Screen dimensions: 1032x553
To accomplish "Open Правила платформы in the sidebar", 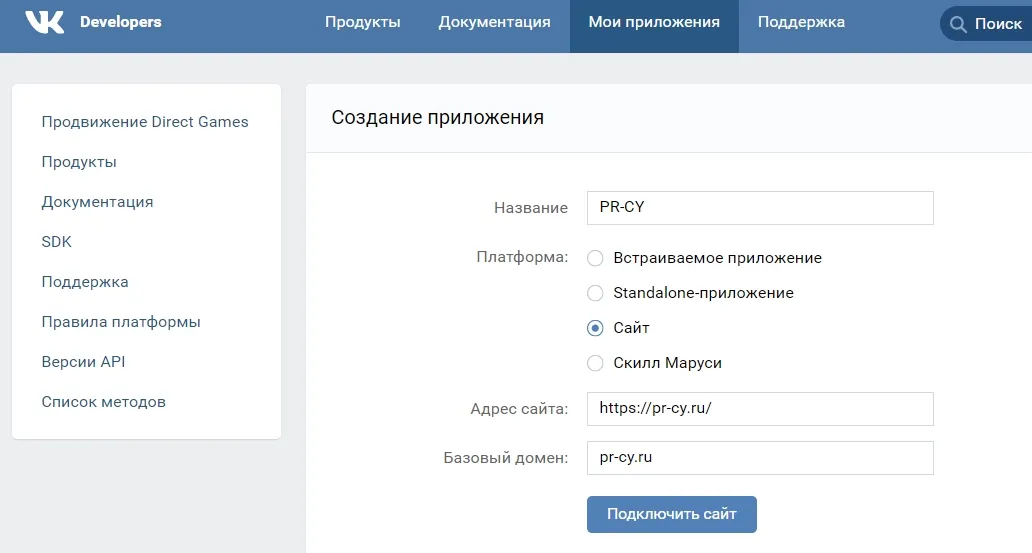I will coord(121,322).
